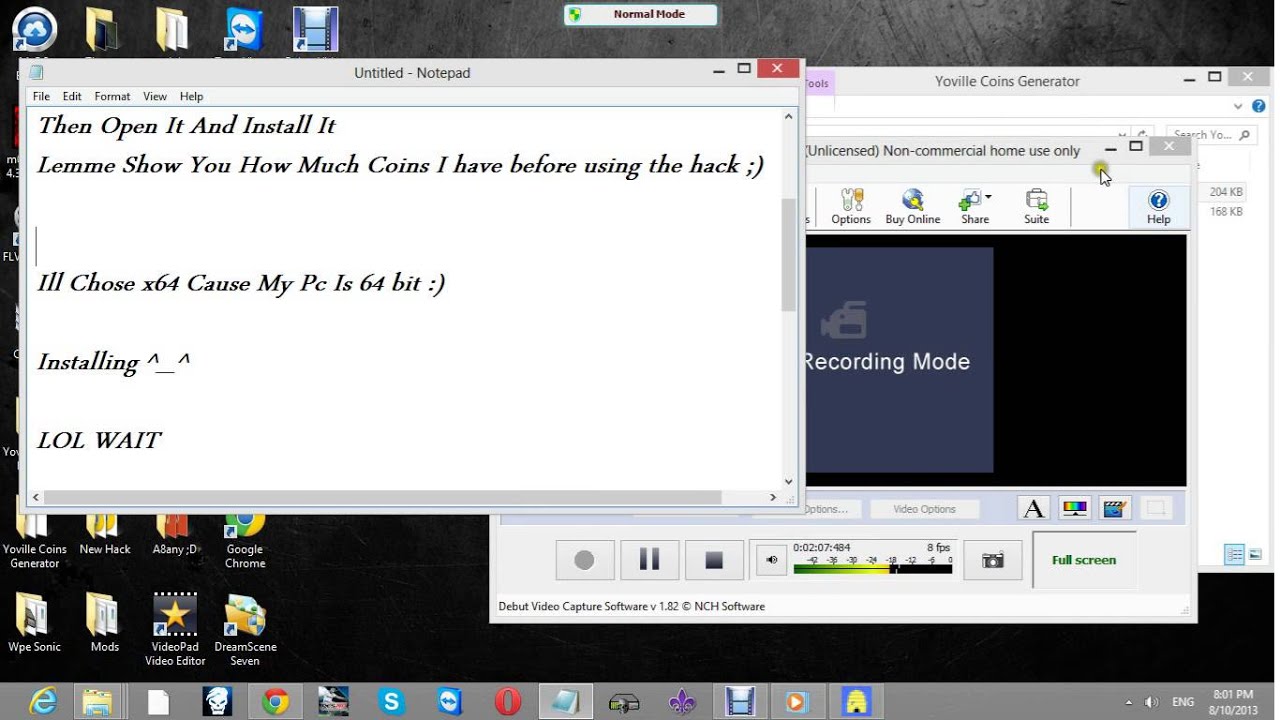
Task: Open the color effects icon in Debut
Action: [1075, 509]
